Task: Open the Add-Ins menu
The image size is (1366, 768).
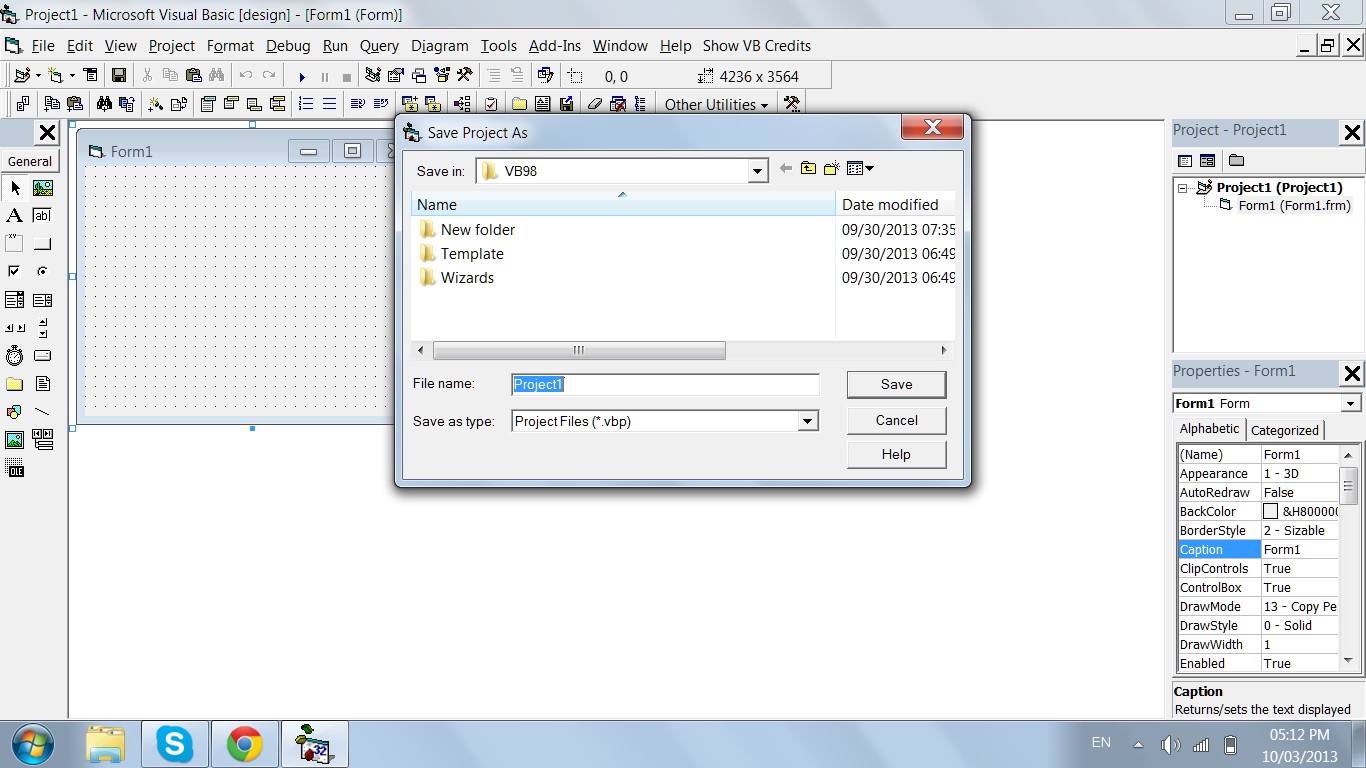Action: pyautogui.click(x=554, y=46)
